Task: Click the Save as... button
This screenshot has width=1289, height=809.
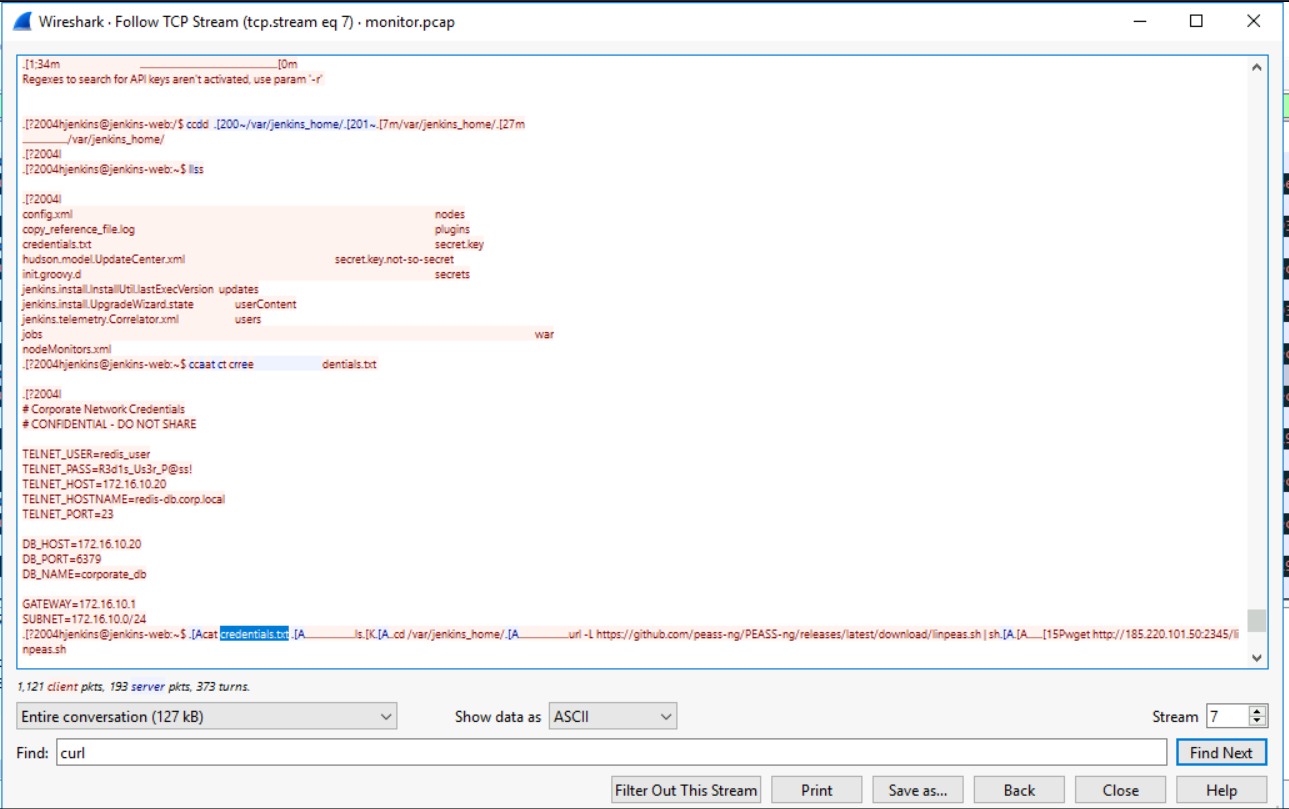Action: (917, 790)
